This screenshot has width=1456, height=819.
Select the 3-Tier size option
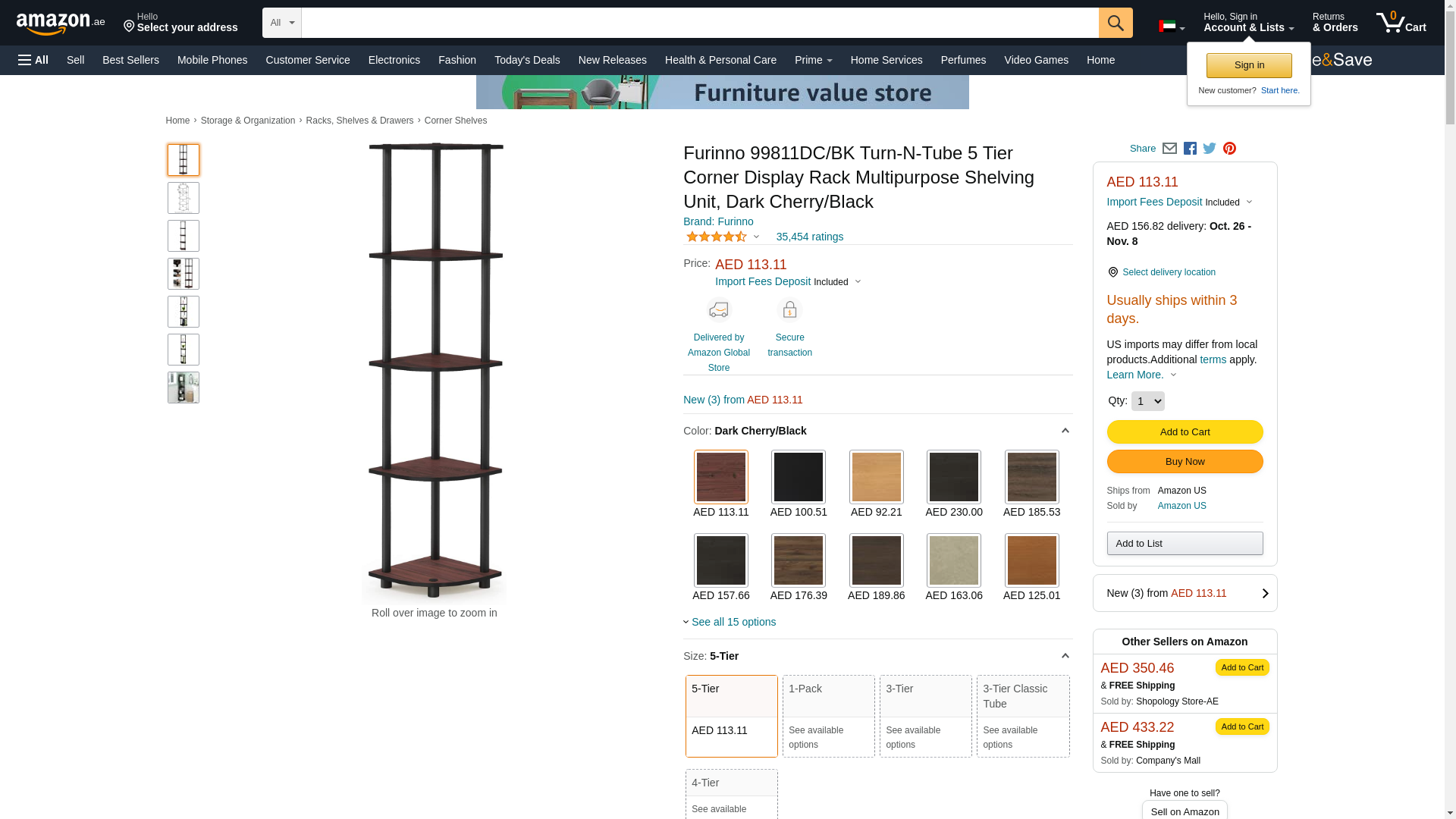[925, 715]
